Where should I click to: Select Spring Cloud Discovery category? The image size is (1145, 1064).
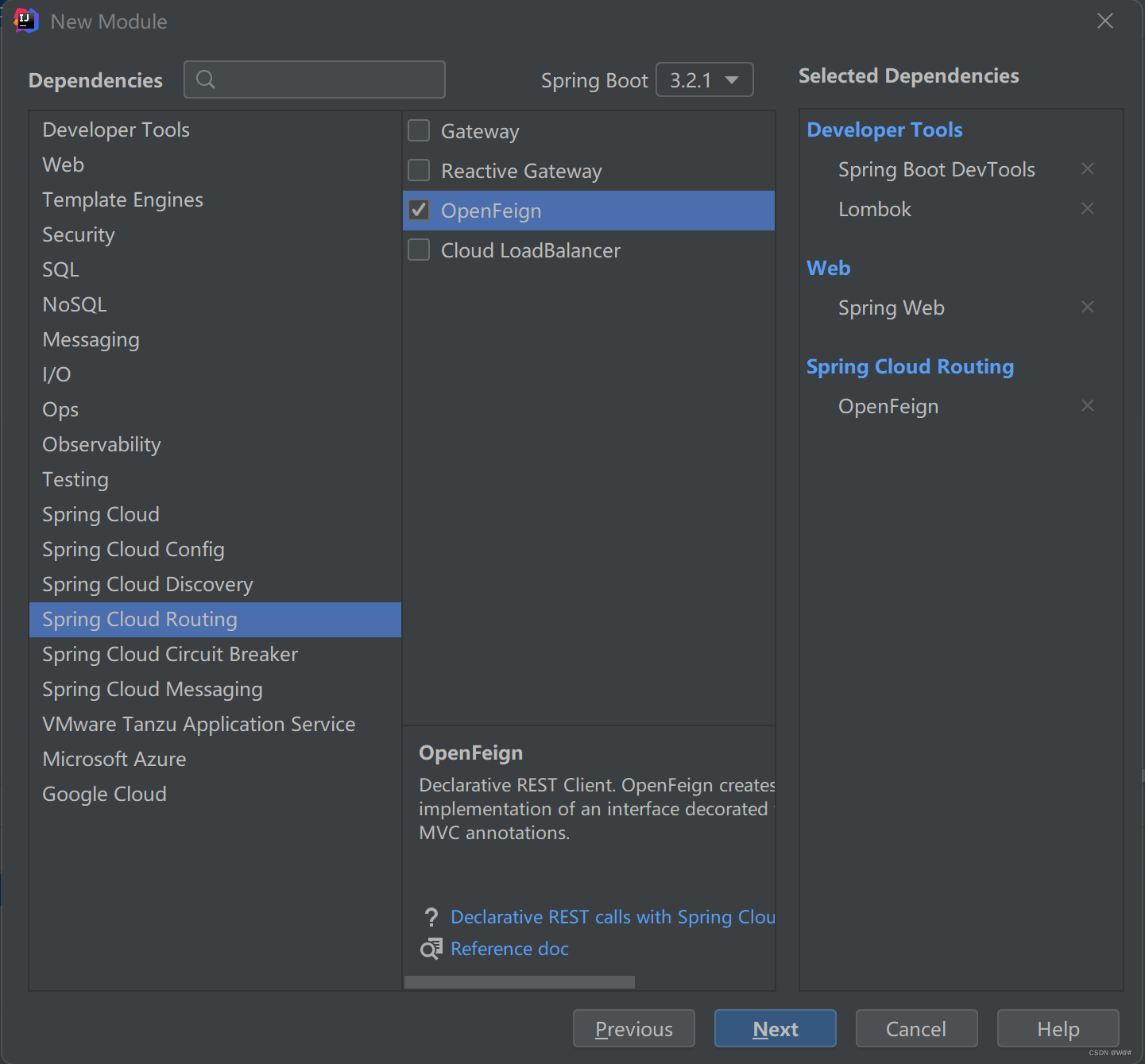coord(215,584)
